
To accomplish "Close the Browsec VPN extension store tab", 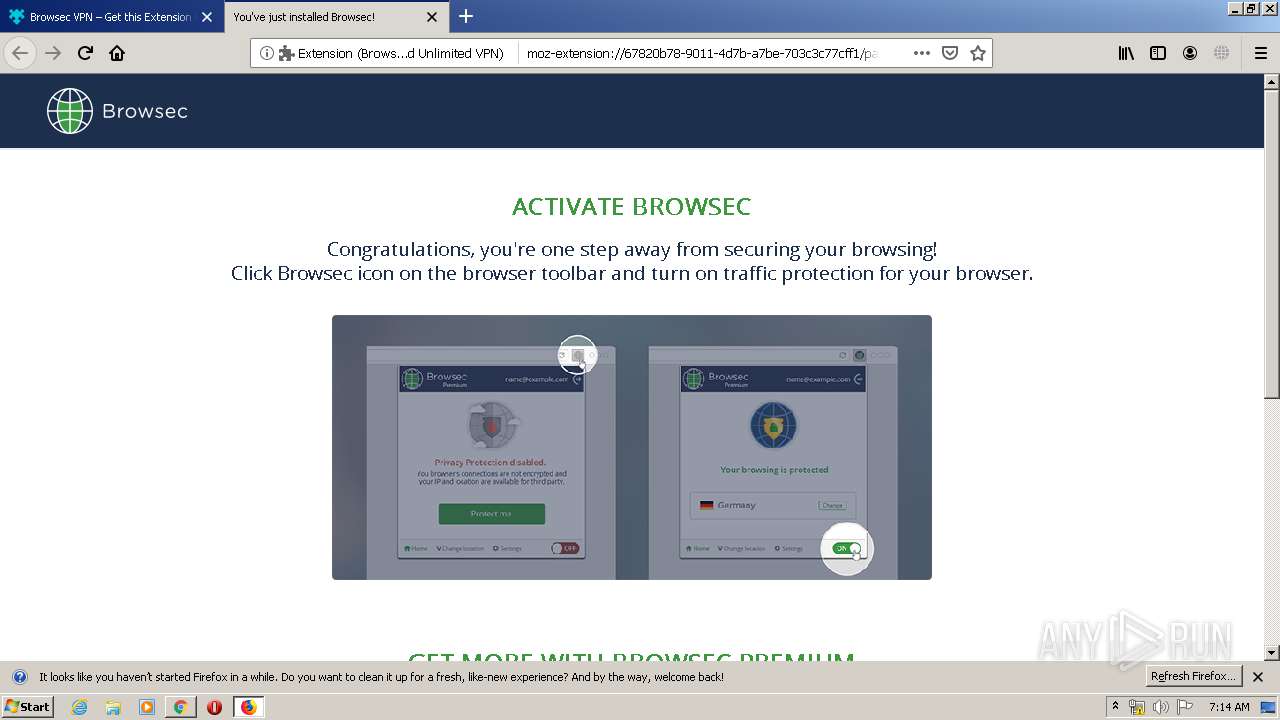I will [x=207, y=17].
